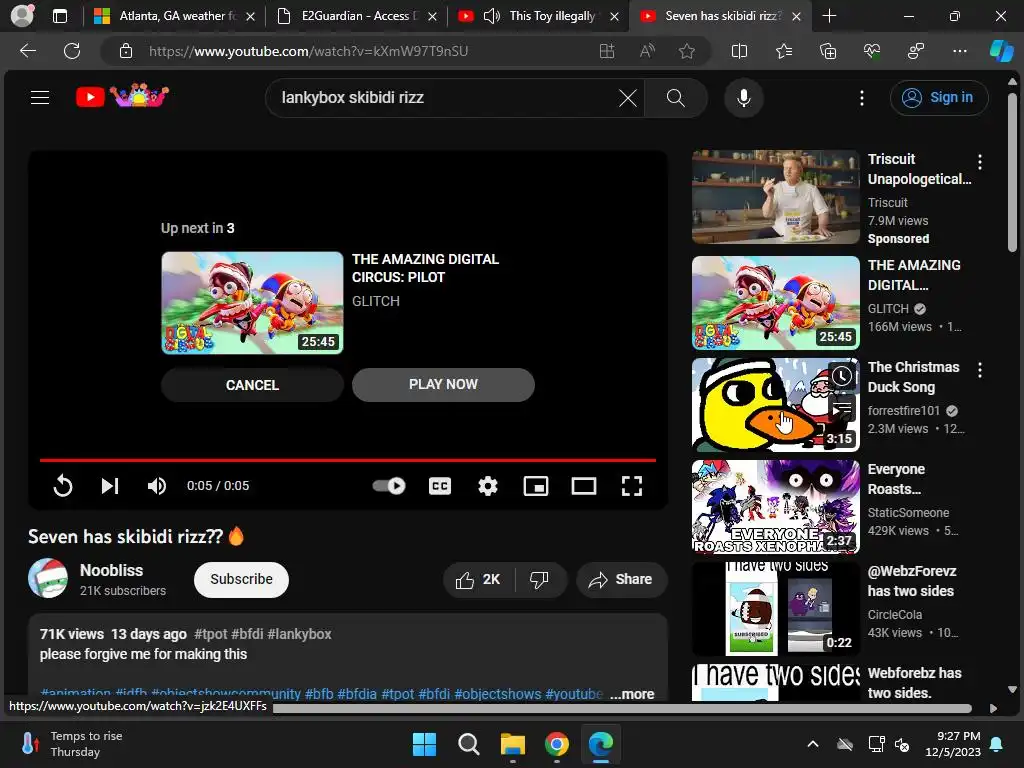The image size is (1024, 768).
Task: Open tab actions menu
Action: (59, 16)
